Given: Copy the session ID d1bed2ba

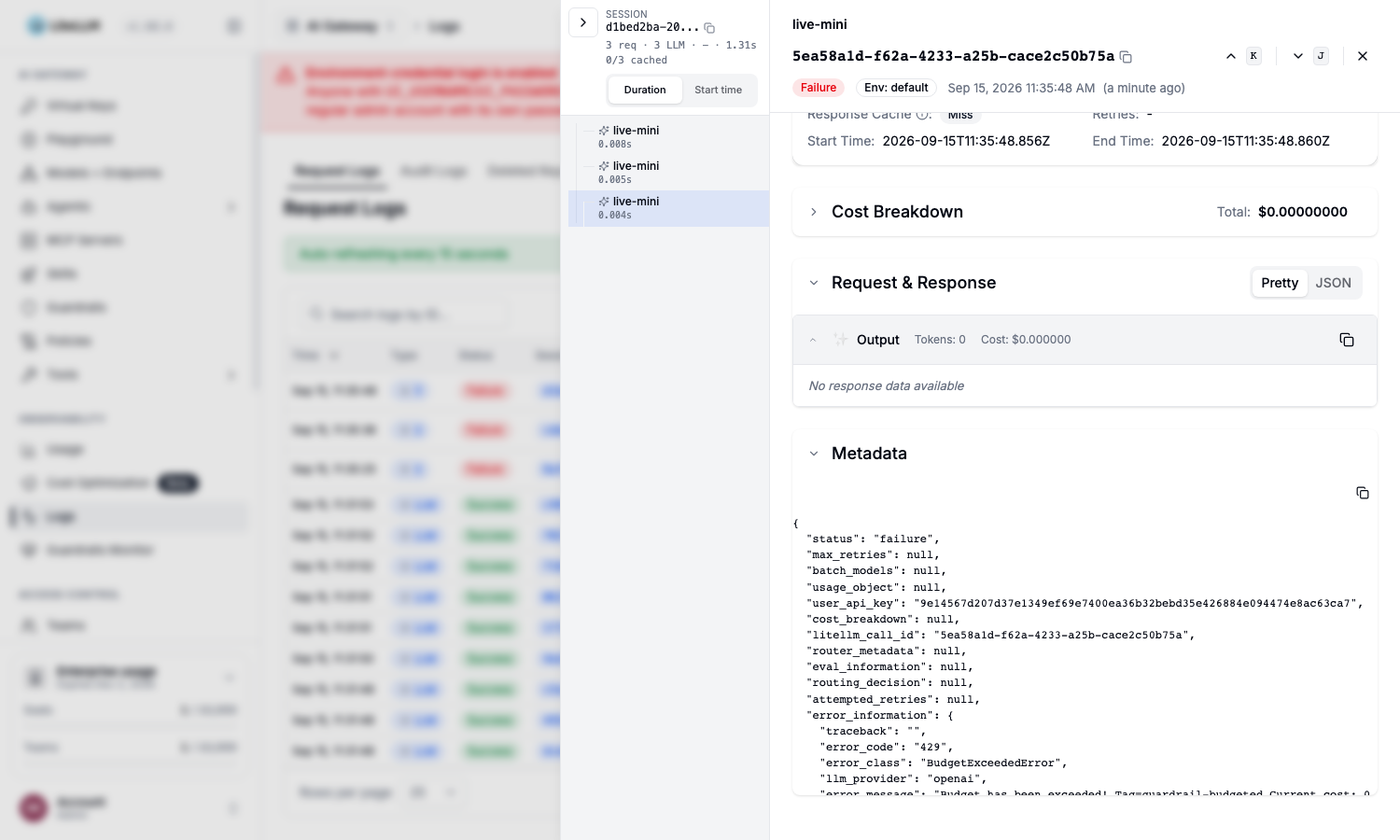Looking at the screenshot, I should 709,28.
